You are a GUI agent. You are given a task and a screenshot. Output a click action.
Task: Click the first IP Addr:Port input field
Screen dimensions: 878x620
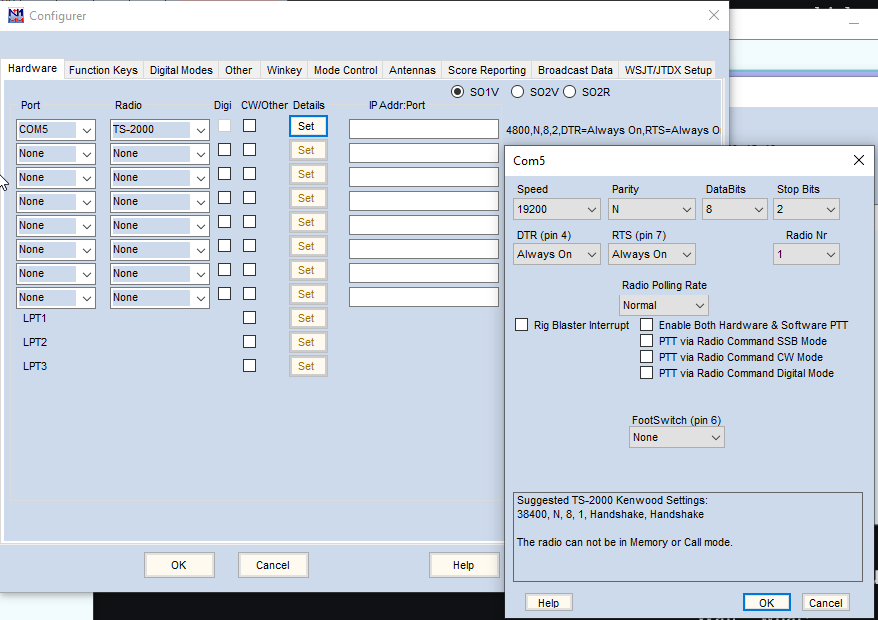tap(423, 129)
